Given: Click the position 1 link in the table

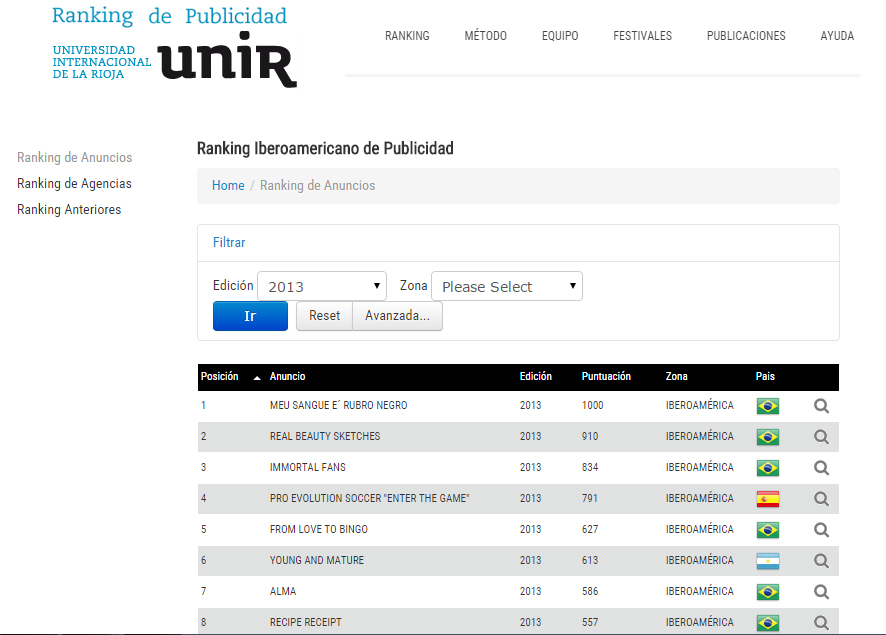Looking at the screenshot, I should [x=203, y=406].
